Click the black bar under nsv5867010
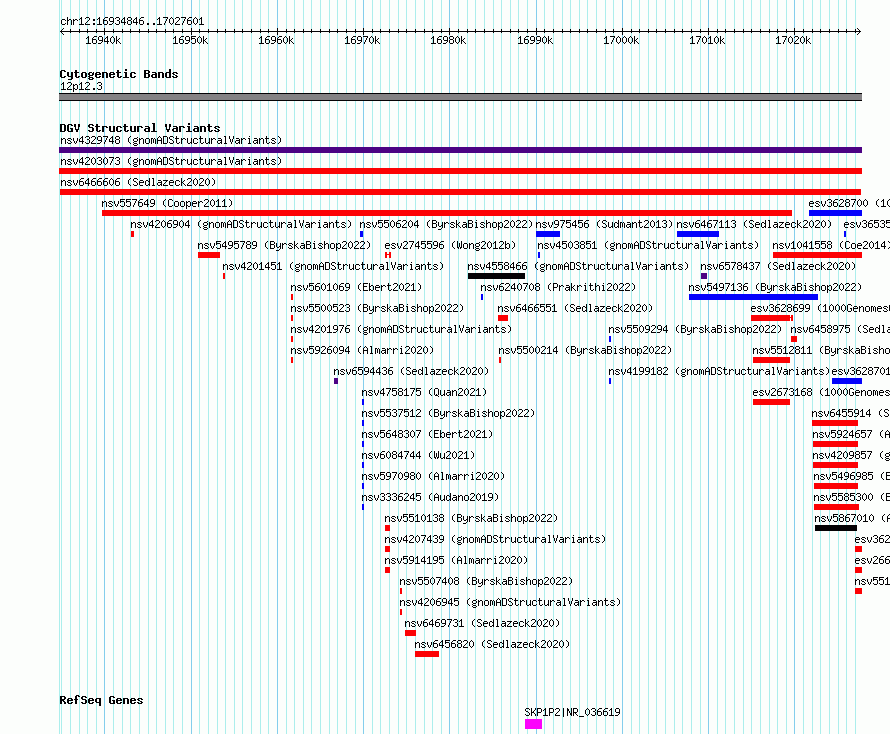The image size is (890, 734). [x=836, y=528]
